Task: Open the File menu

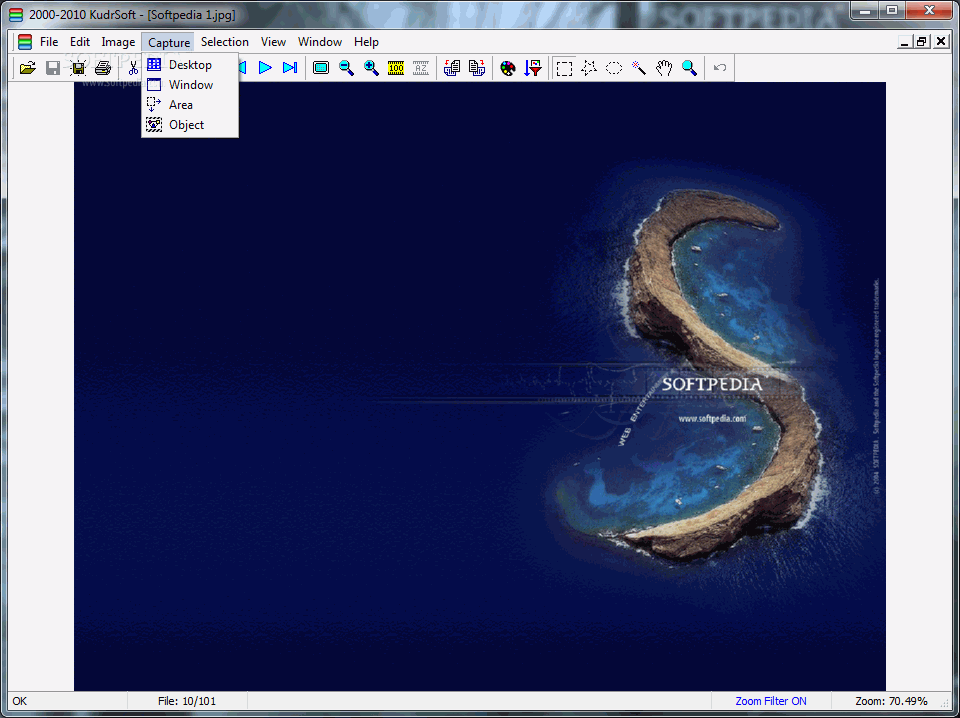Action: [49, 42]
